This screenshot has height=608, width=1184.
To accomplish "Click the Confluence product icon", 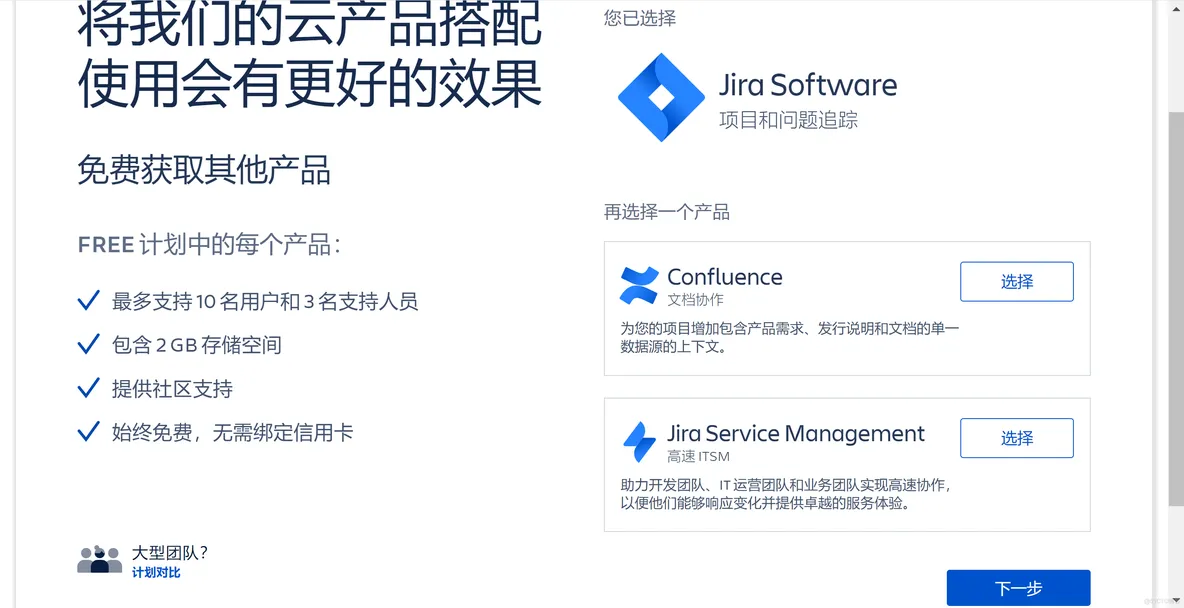I will click(x=639, y=285).
